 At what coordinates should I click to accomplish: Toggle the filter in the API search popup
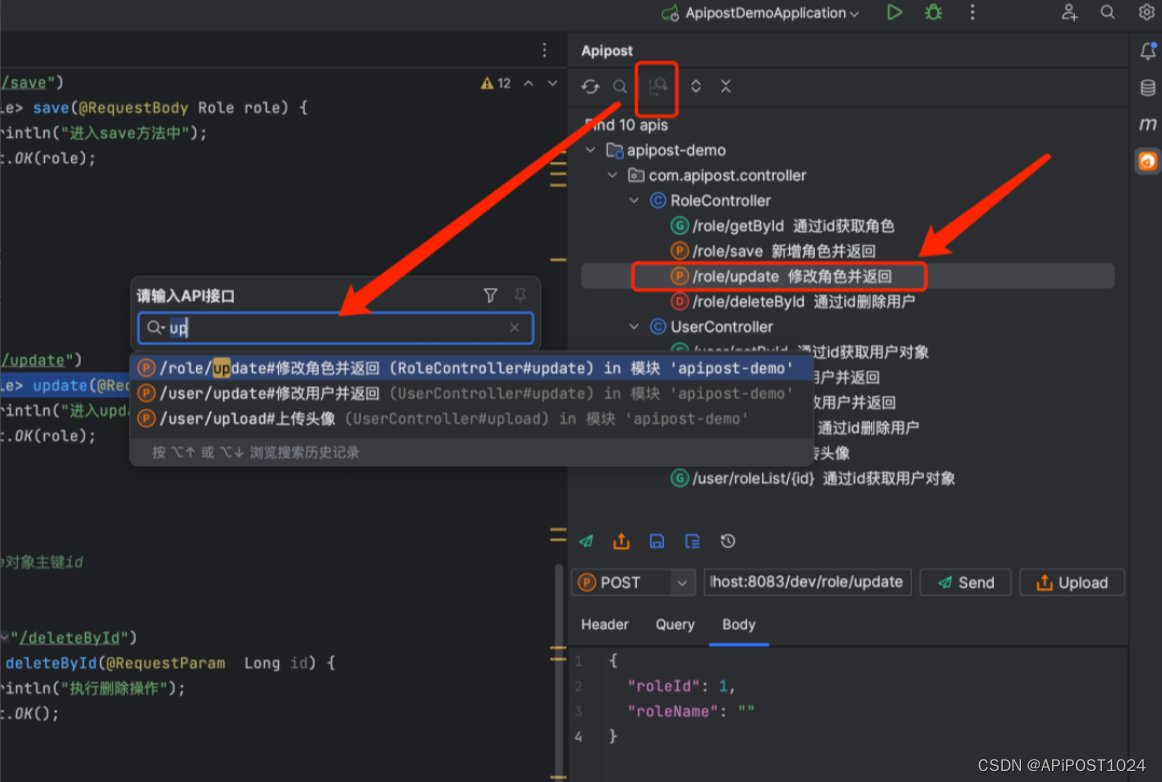(490, 295)
